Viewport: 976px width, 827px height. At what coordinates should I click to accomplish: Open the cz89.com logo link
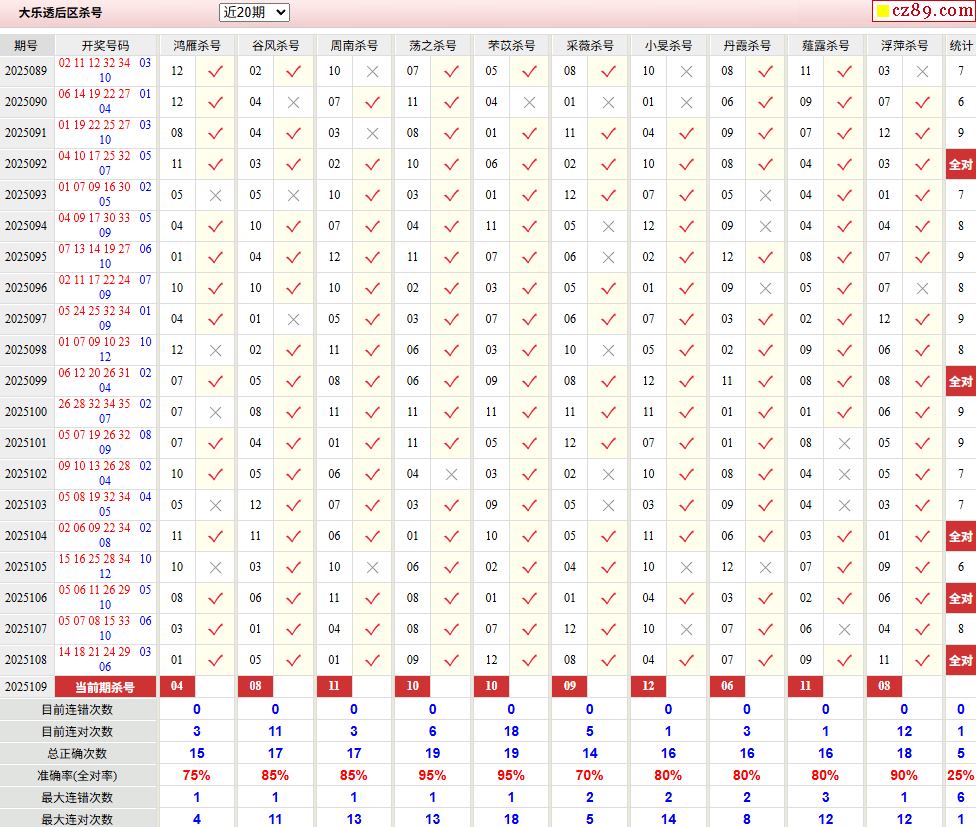(924, 11)
